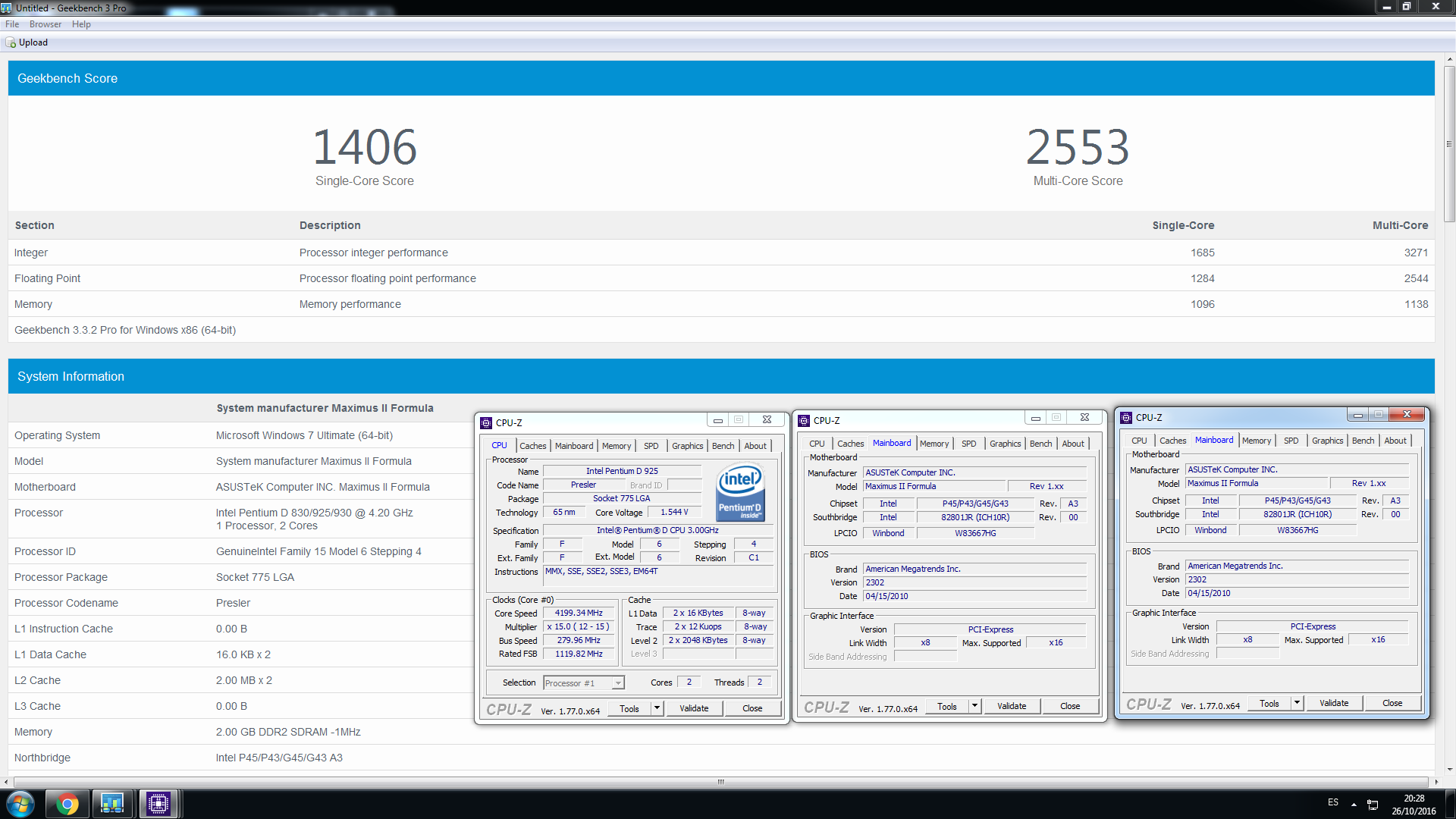Image resolution: width=1456 pixels, height=819 pixels.
Task: Click the 2553 Multi-Core Score number
Action: coord(1078,147)
